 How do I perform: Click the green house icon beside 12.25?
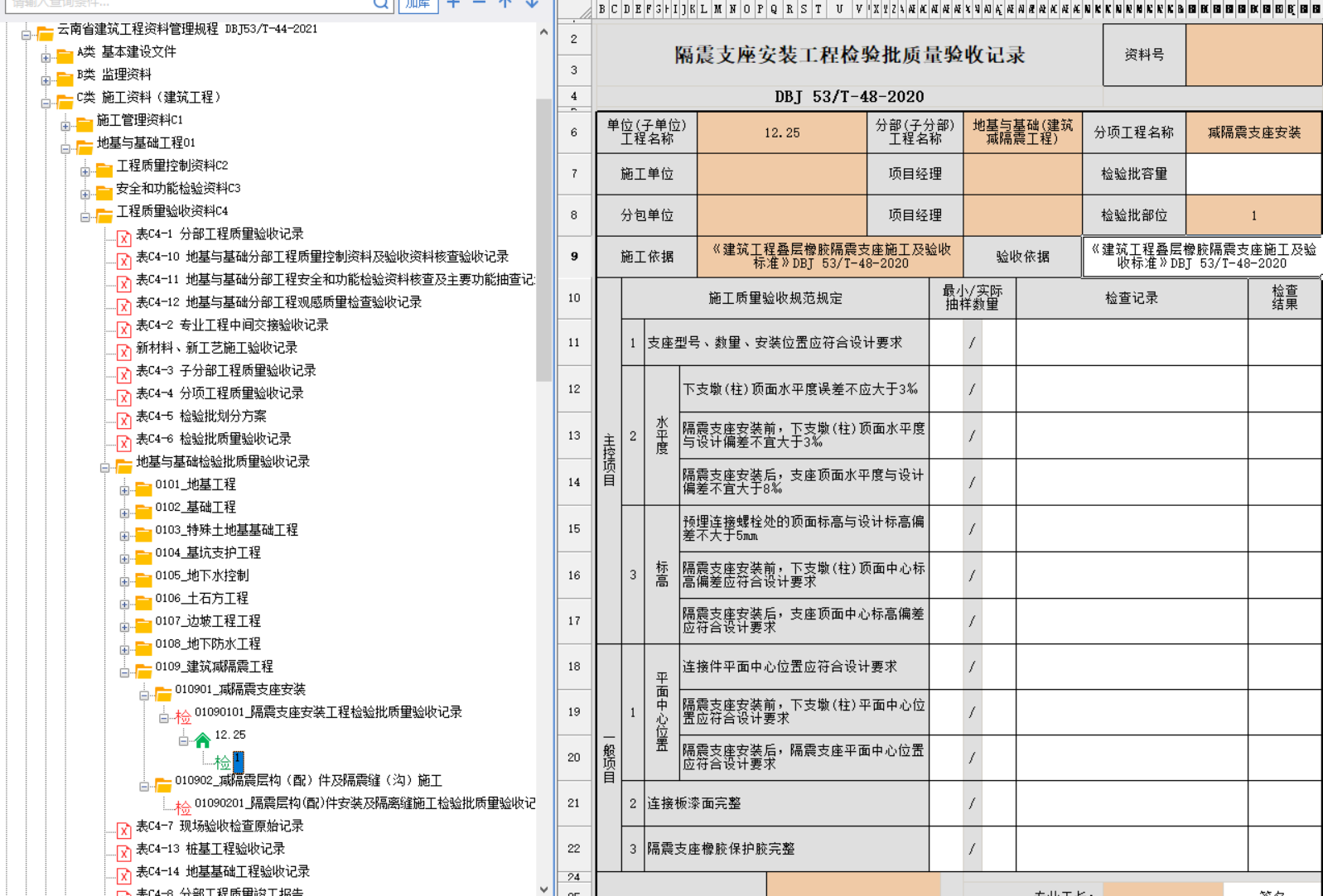[202, 739]
